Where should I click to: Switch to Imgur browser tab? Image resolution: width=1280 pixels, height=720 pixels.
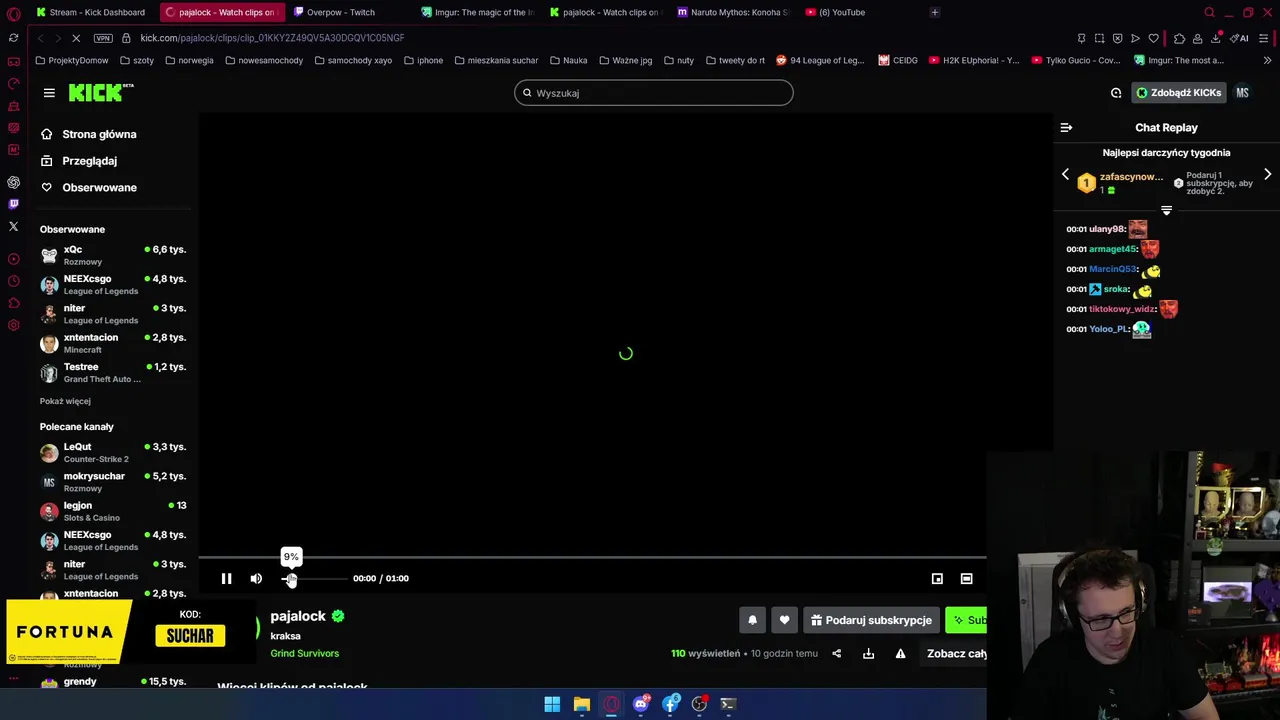pos(478,12)
